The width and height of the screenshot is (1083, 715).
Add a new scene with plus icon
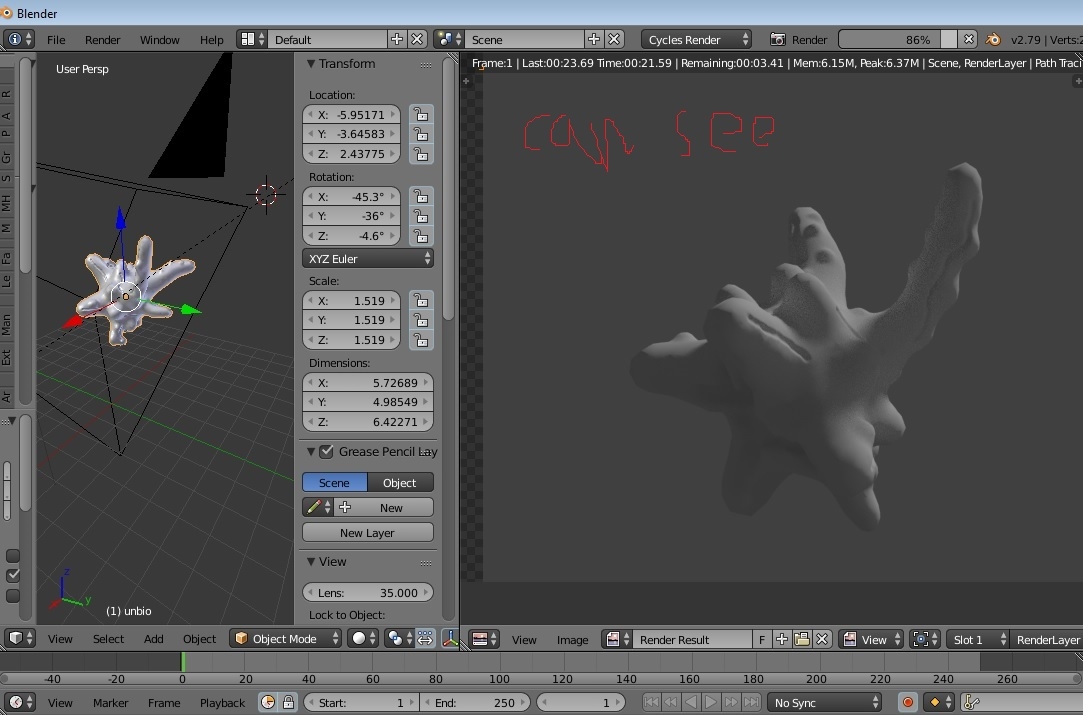[x=594, y=40]
